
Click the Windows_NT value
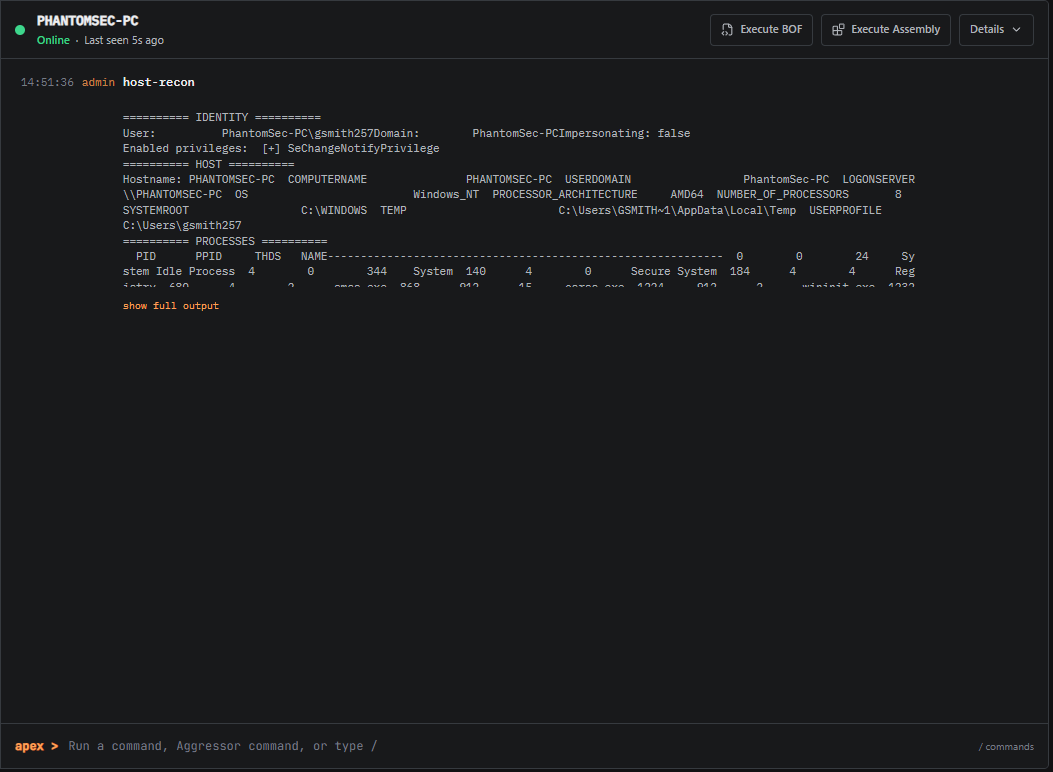point(446,195)
